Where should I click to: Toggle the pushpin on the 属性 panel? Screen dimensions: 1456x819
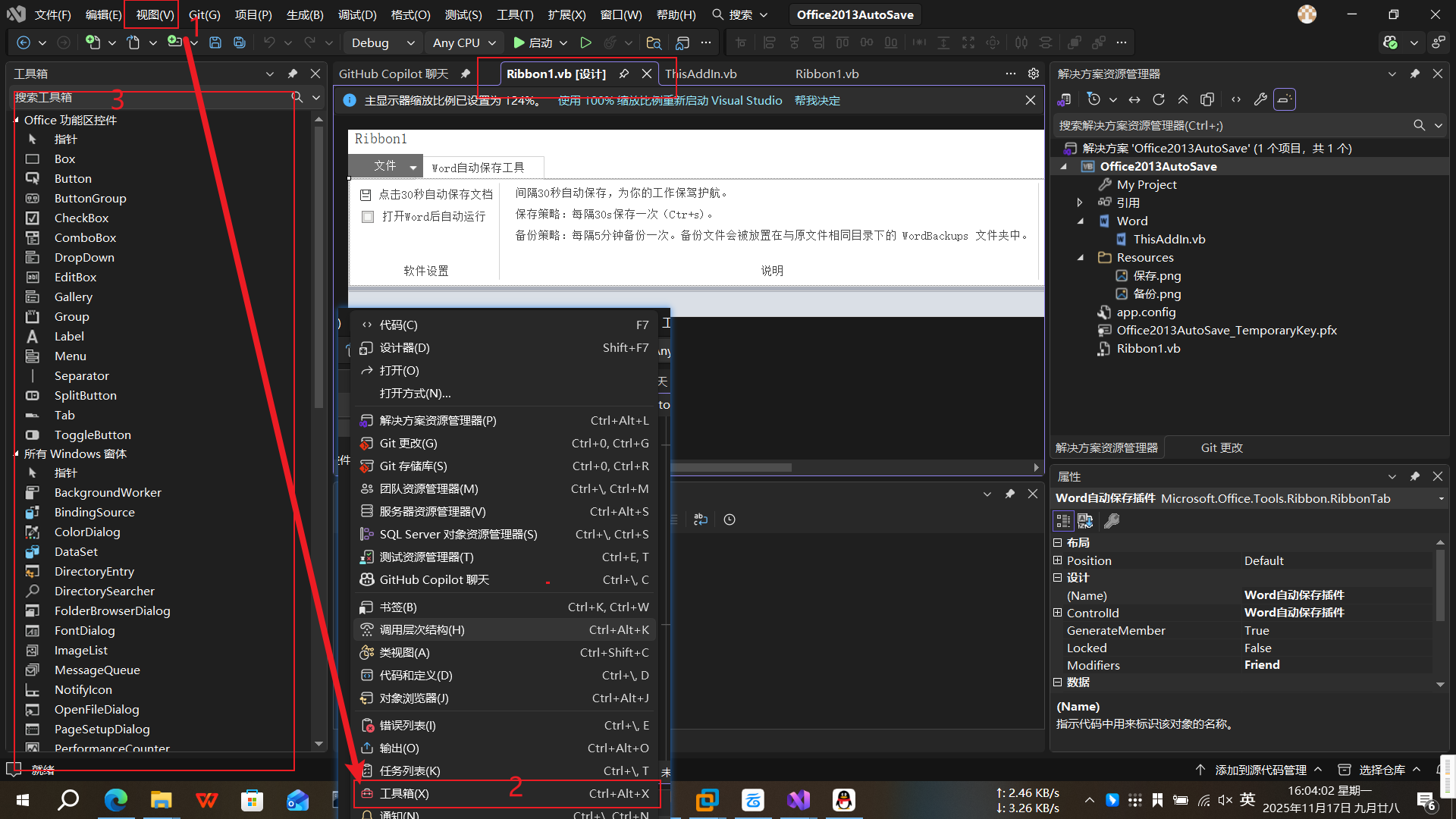[x=1414, y=476]
